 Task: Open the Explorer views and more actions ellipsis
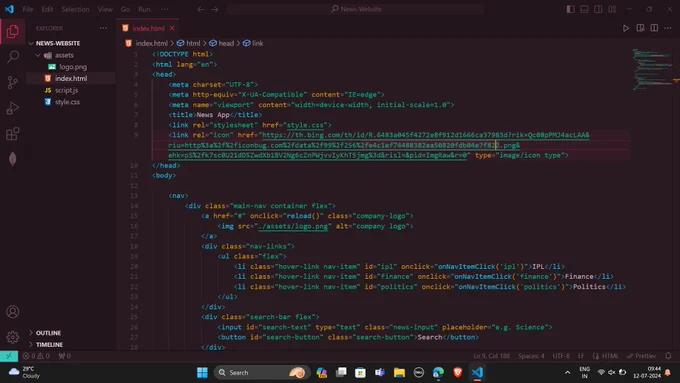click(x=103, y=28)
